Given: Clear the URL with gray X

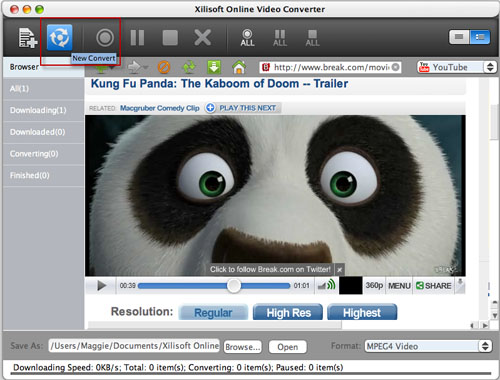Looking at the screenshot, I should point(395,67).
